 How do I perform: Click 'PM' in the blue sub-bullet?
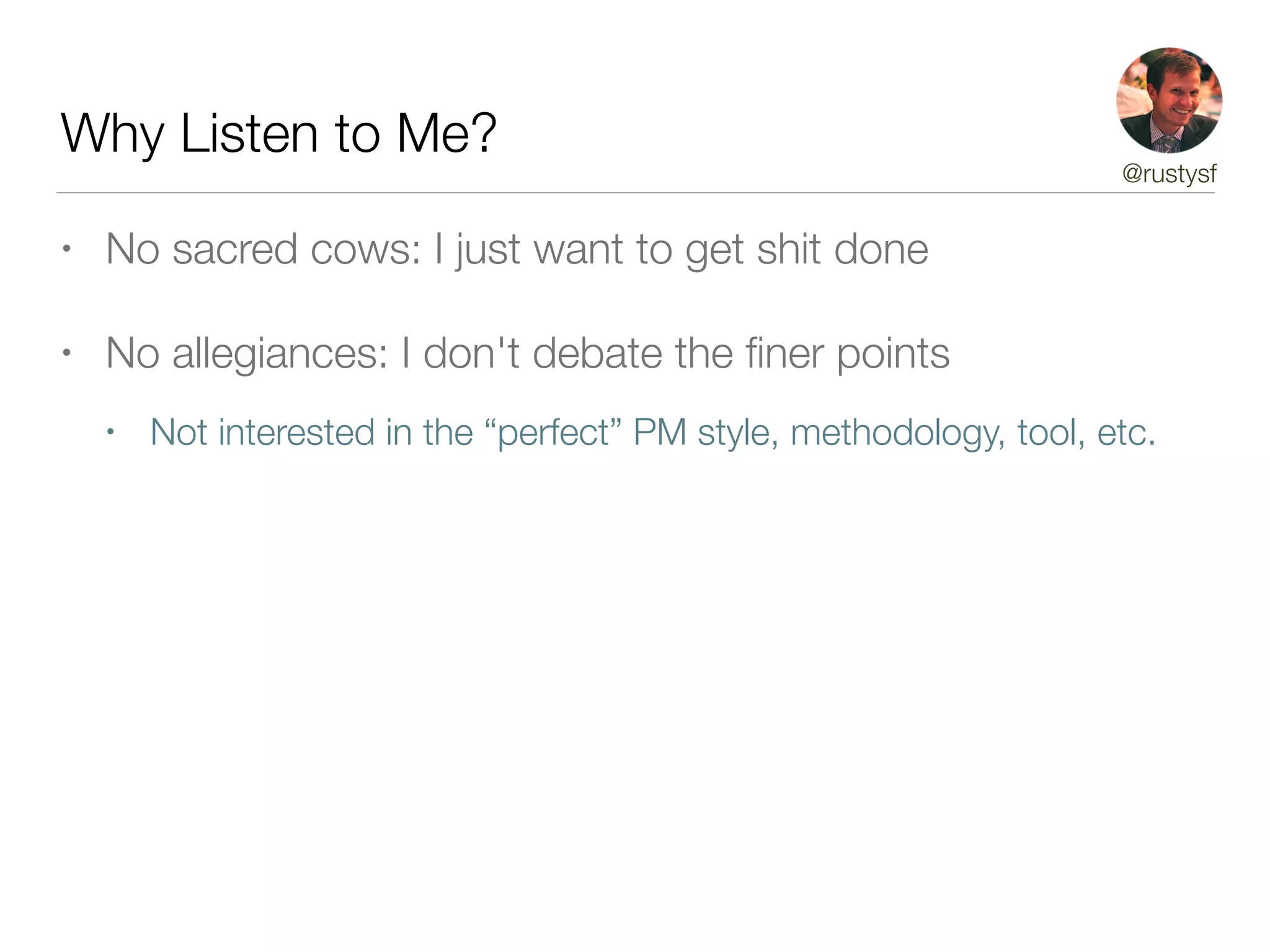[x=660, y=433]
